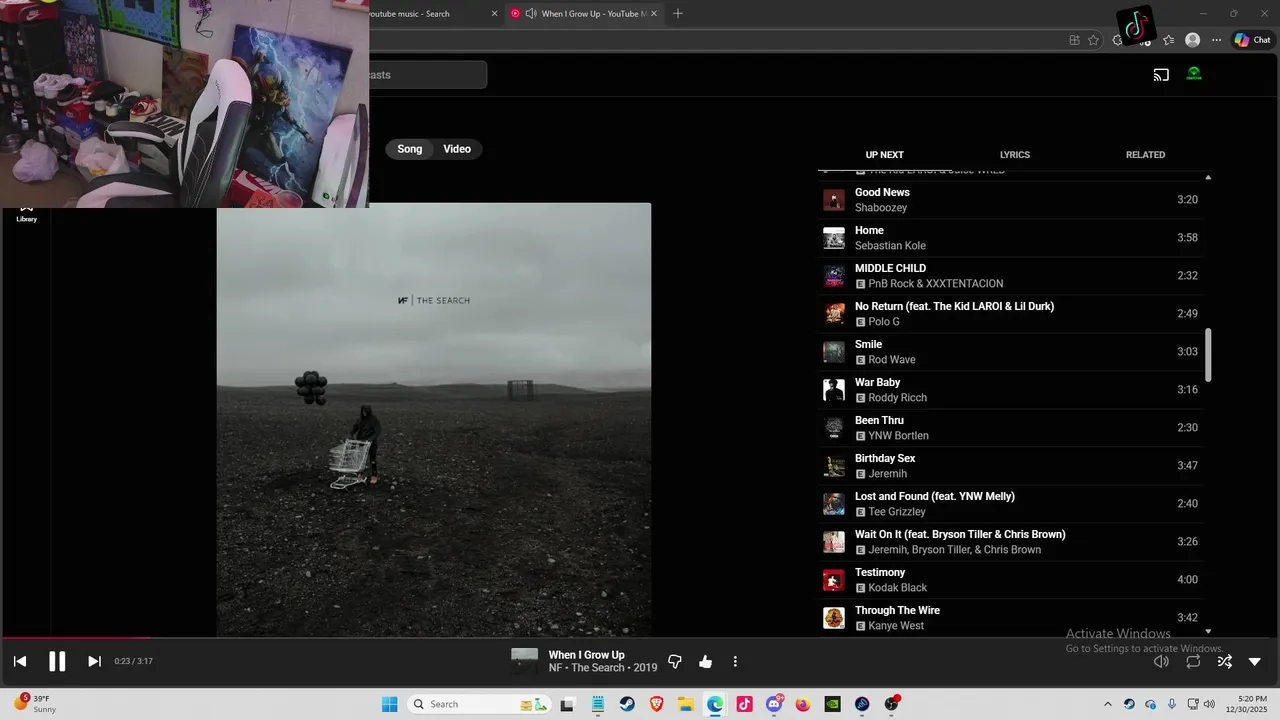Collapse the player page with the down arrow

(1255, 661)
